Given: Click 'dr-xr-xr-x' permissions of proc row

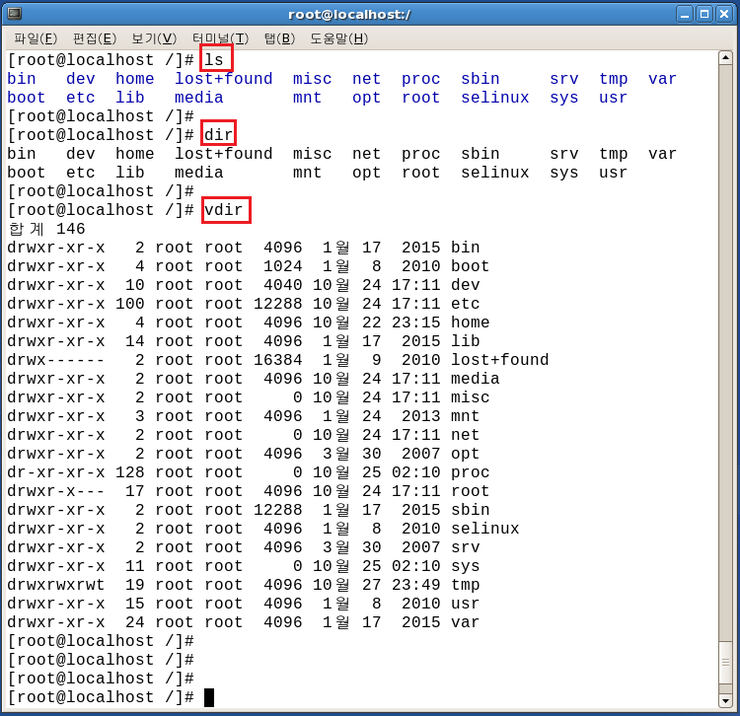Looking at the screenshot, I should 56,472.
